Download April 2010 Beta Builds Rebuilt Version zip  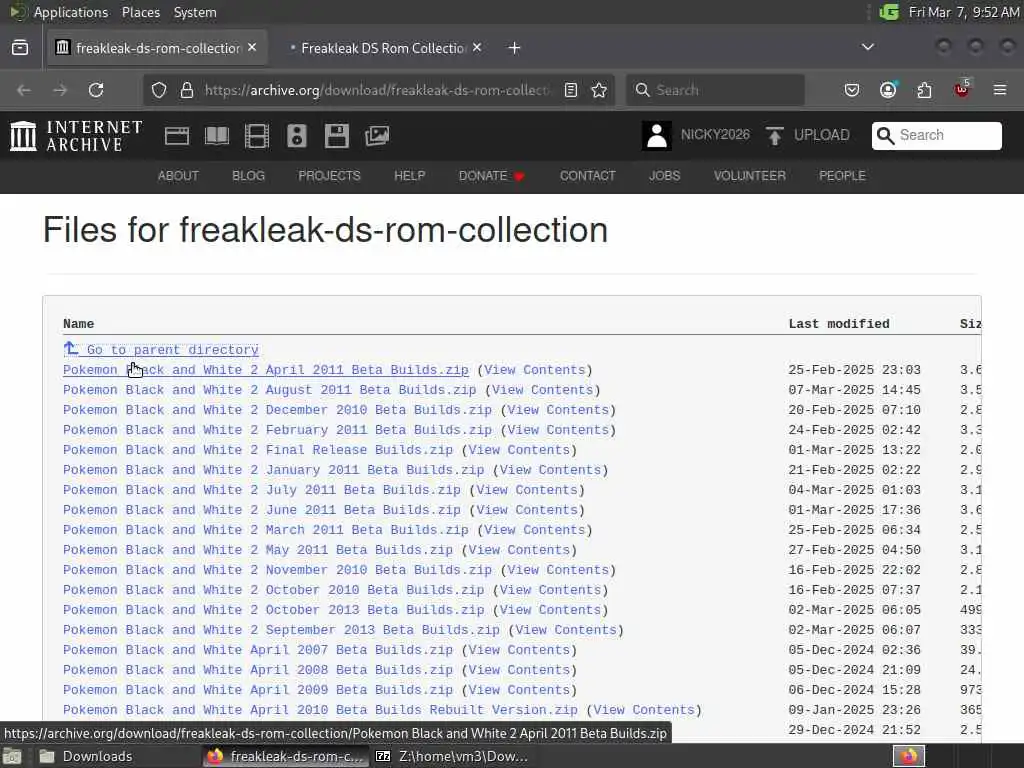click(x=320, y=710)
